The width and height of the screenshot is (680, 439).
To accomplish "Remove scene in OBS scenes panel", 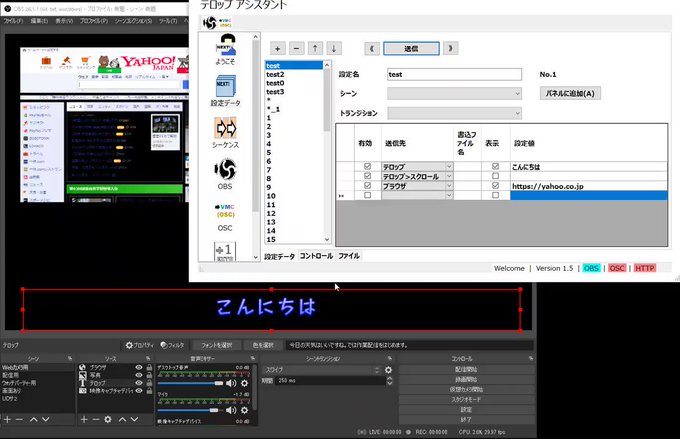I will pyautogui.click(x=19, y=419).
